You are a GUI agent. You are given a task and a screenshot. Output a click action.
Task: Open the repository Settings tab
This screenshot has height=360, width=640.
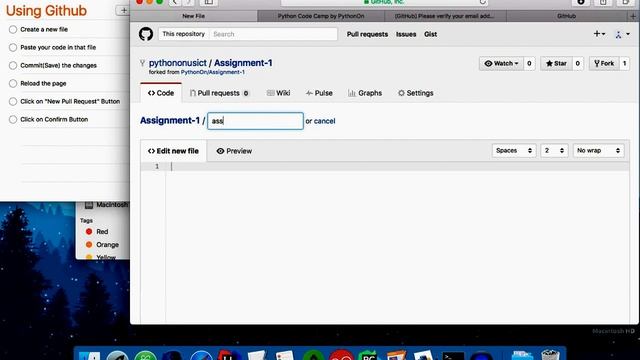416,93
